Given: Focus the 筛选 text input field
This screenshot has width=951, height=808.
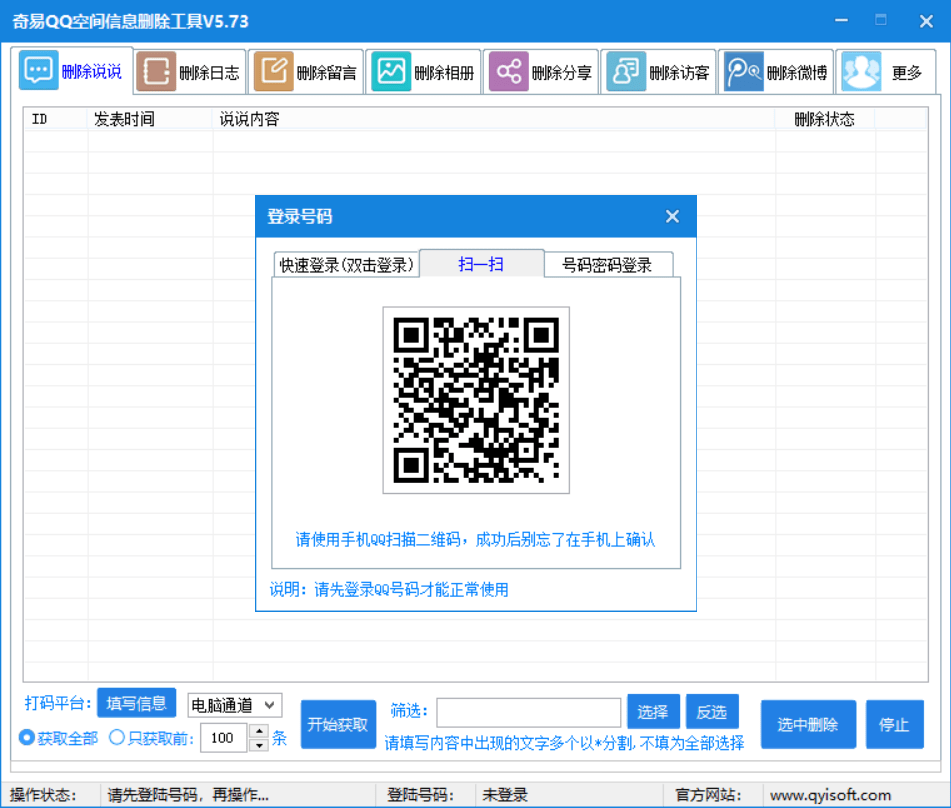Looking at the screenshot, I should click(529, 712).
